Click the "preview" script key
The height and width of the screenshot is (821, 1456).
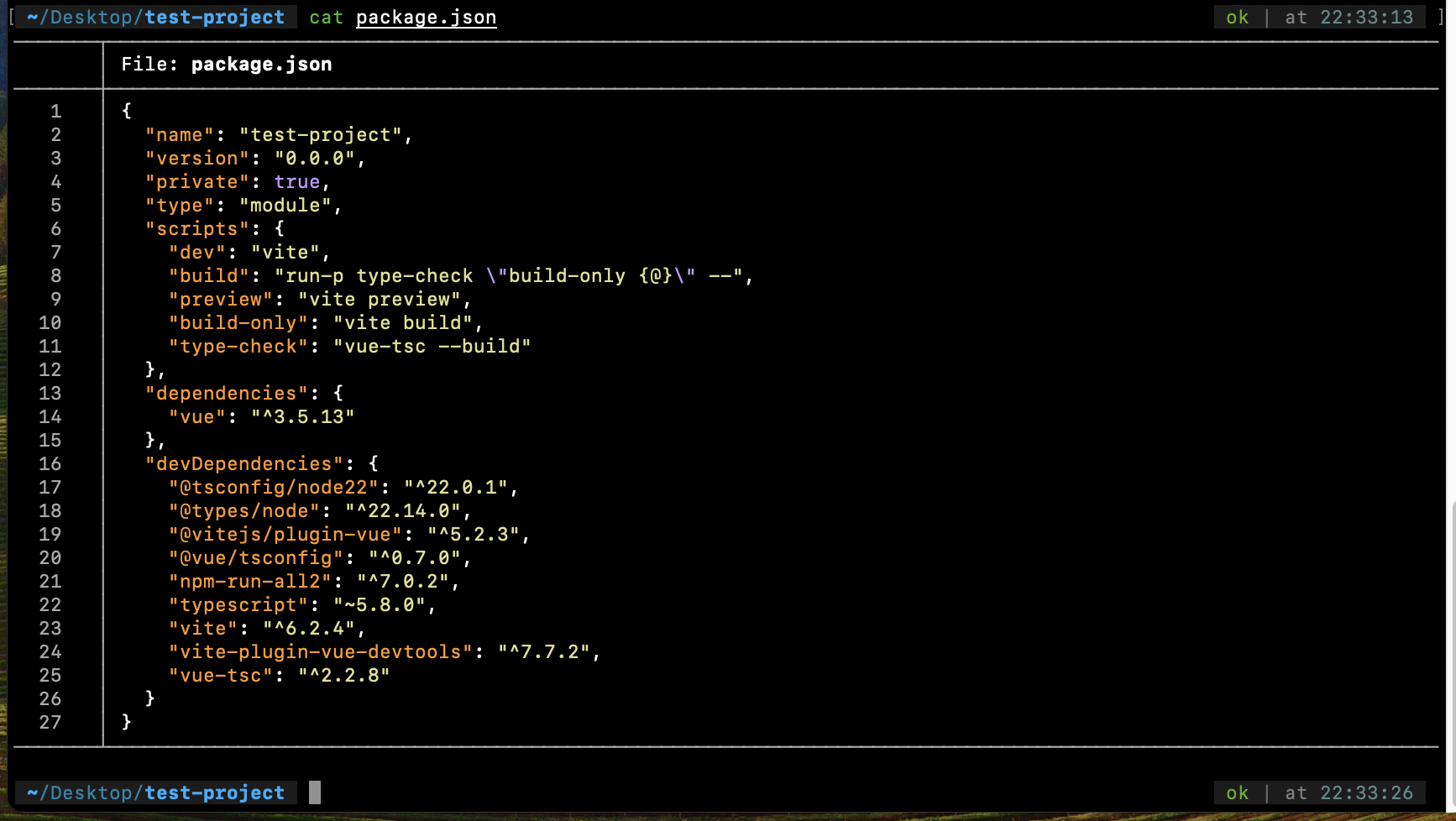[x=221, y=300]
